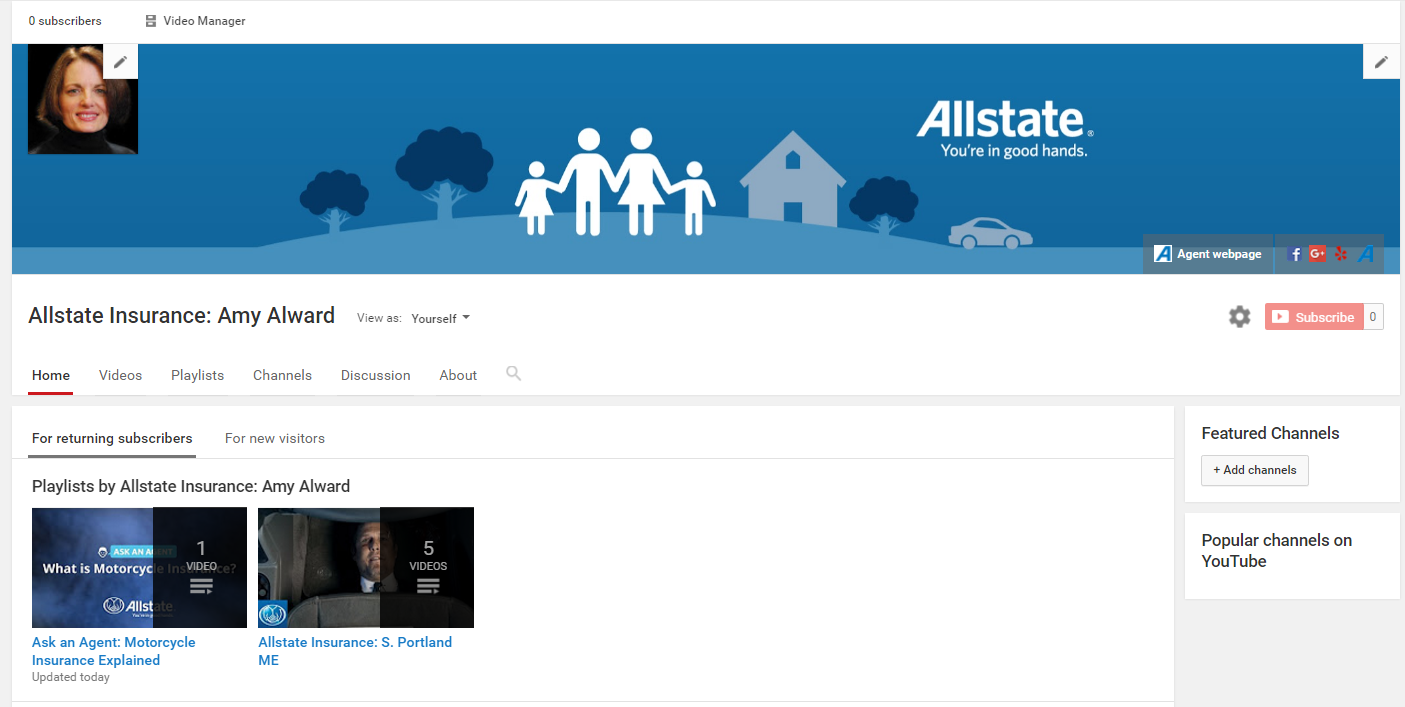Expand the View as Yourself dropdown
The image size is (1405, 707).
(x=441, y=318)
